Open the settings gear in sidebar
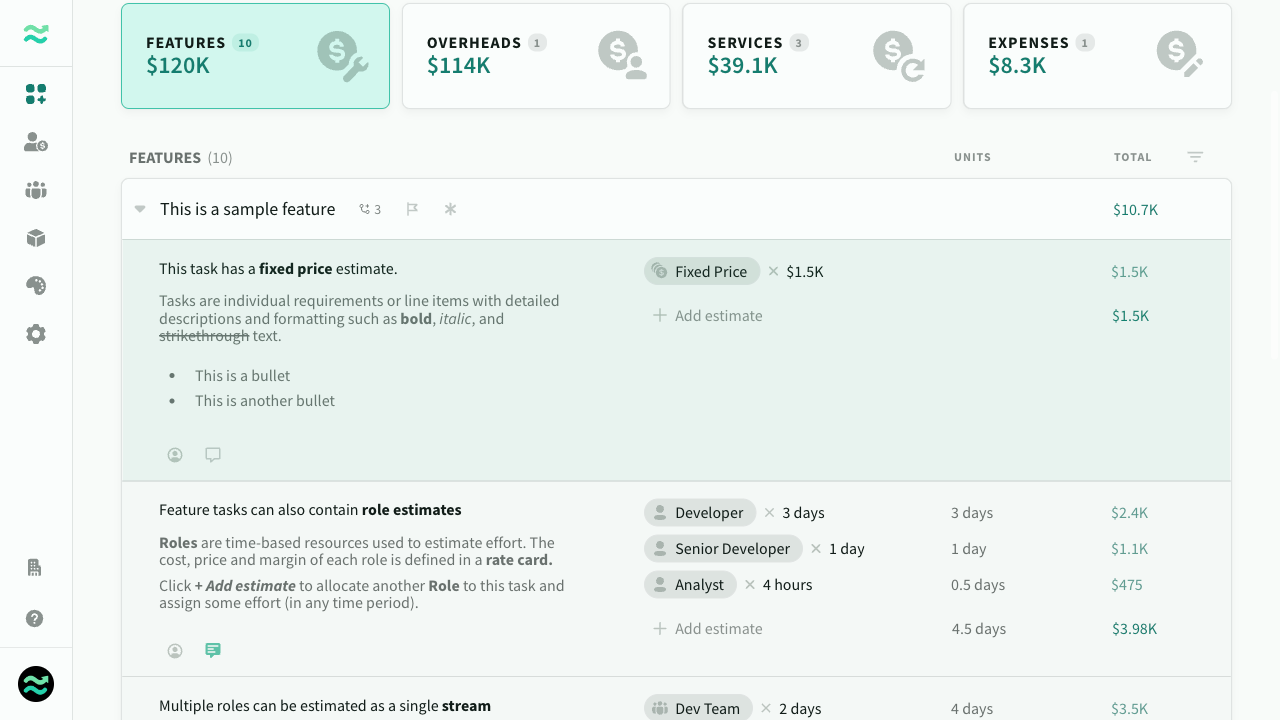This screenshot has height=720, width=1280. (36, 334)
